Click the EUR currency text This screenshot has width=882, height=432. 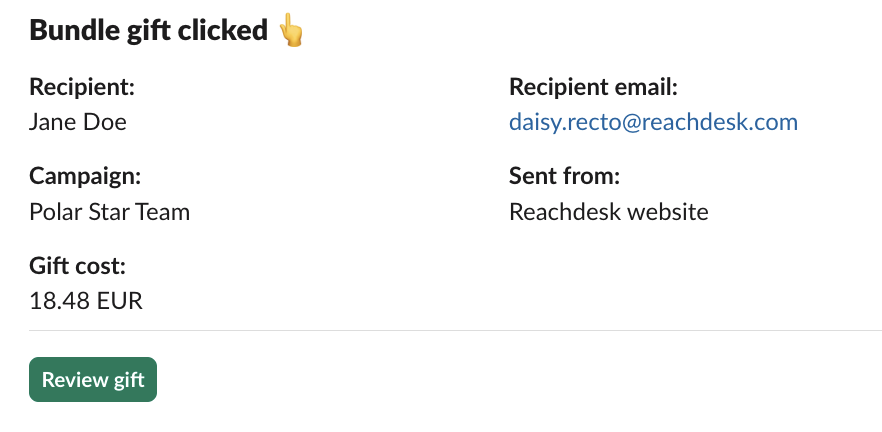(x=120, y=301)
